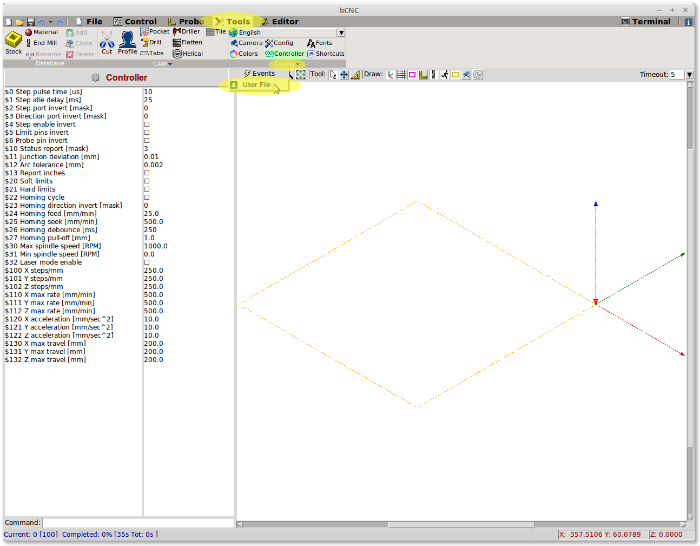Choose the Tabs operation
Image resolution: width=700 pixels, height=546 pixels.
pos(152,53)
